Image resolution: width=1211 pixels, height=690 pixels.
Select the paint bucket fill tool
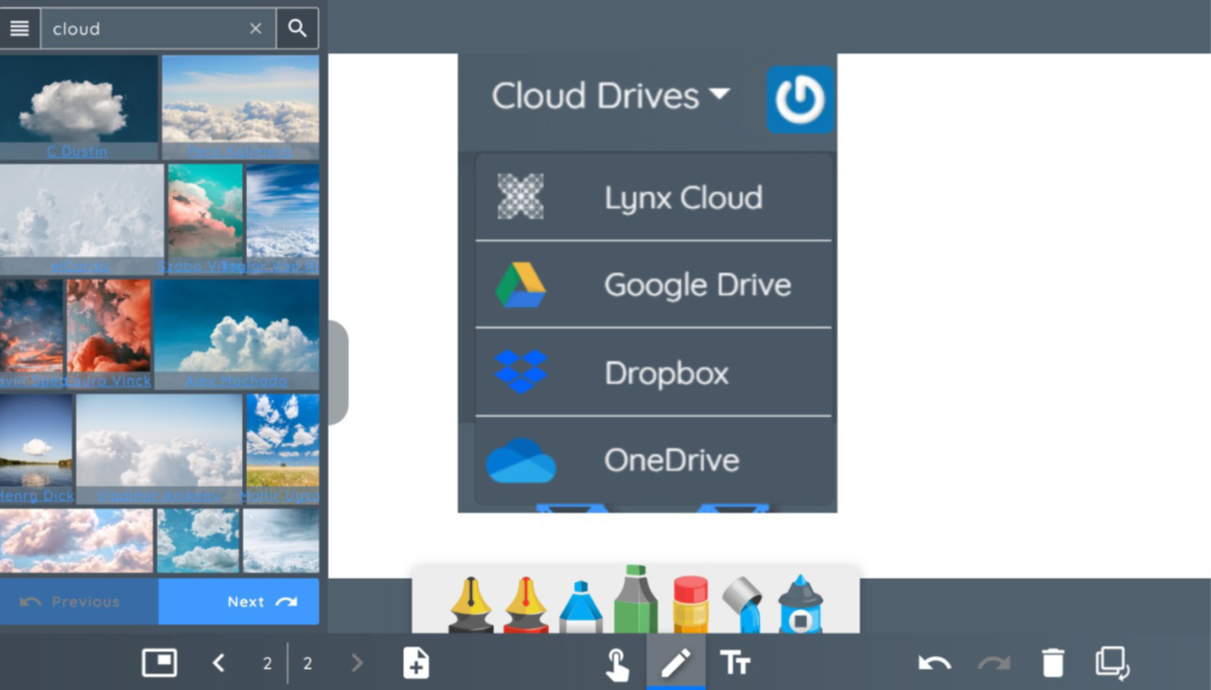coord(743,604)
